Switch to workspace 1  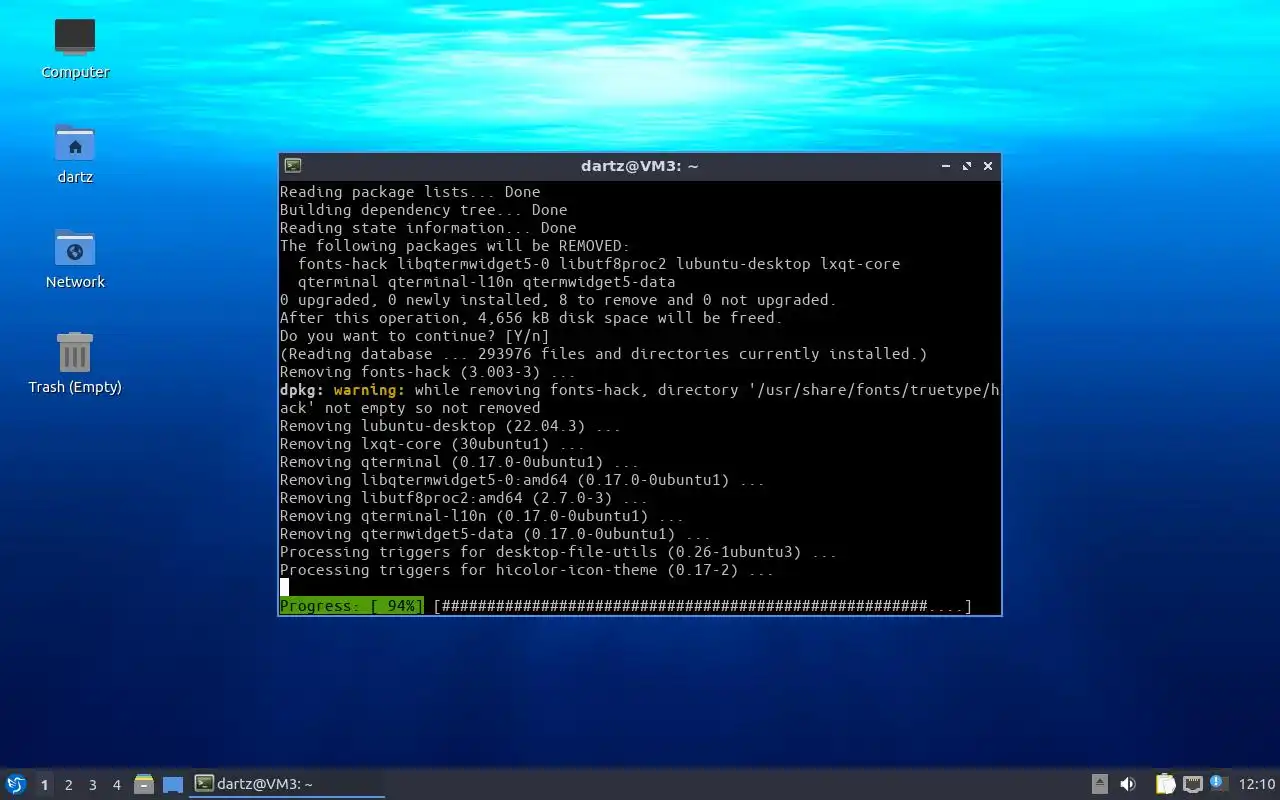[x=44, y=785]
